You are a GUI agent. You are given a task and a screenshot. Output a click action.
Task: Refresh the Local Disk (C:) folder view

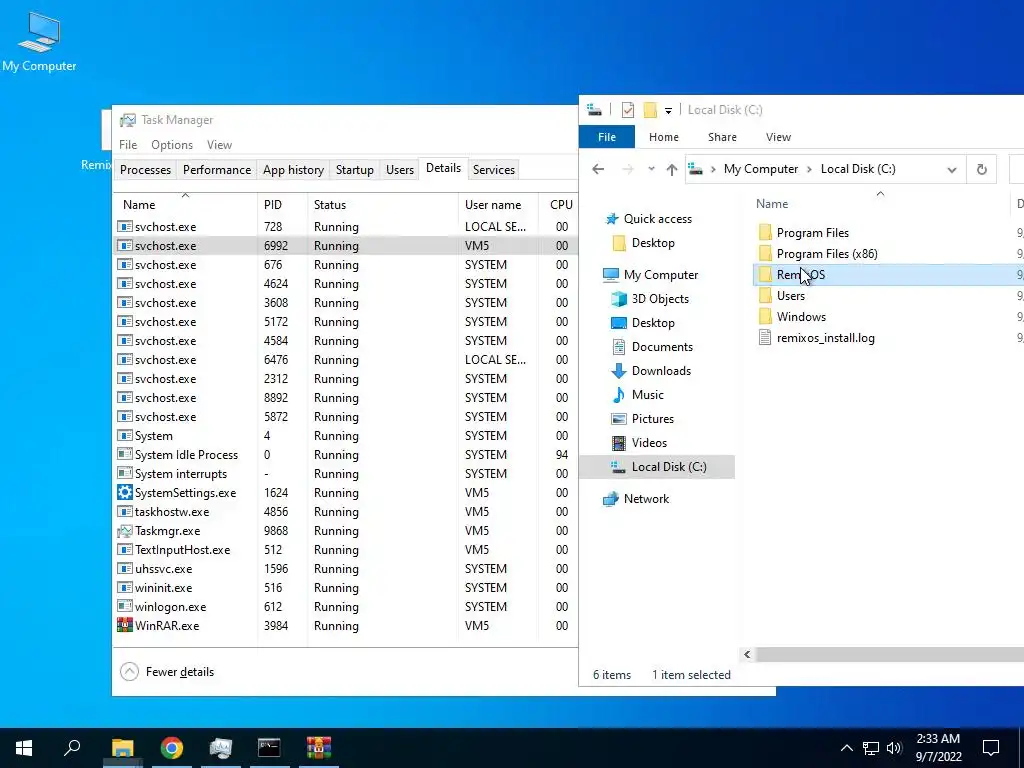981,169
